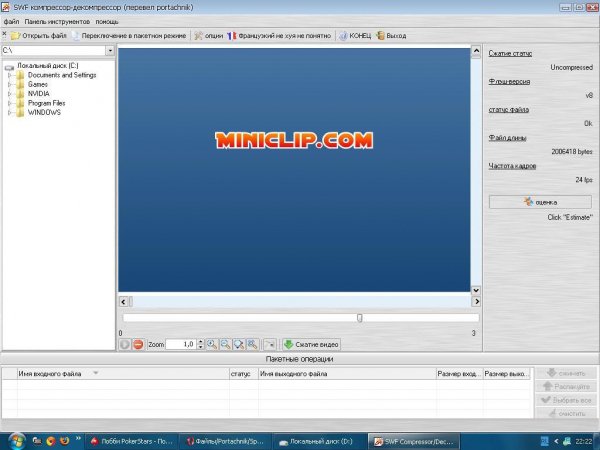This screenshot has height=450, width=600.
Task: Click the Распакуйте batch button
Action: (x=566, y=386)
